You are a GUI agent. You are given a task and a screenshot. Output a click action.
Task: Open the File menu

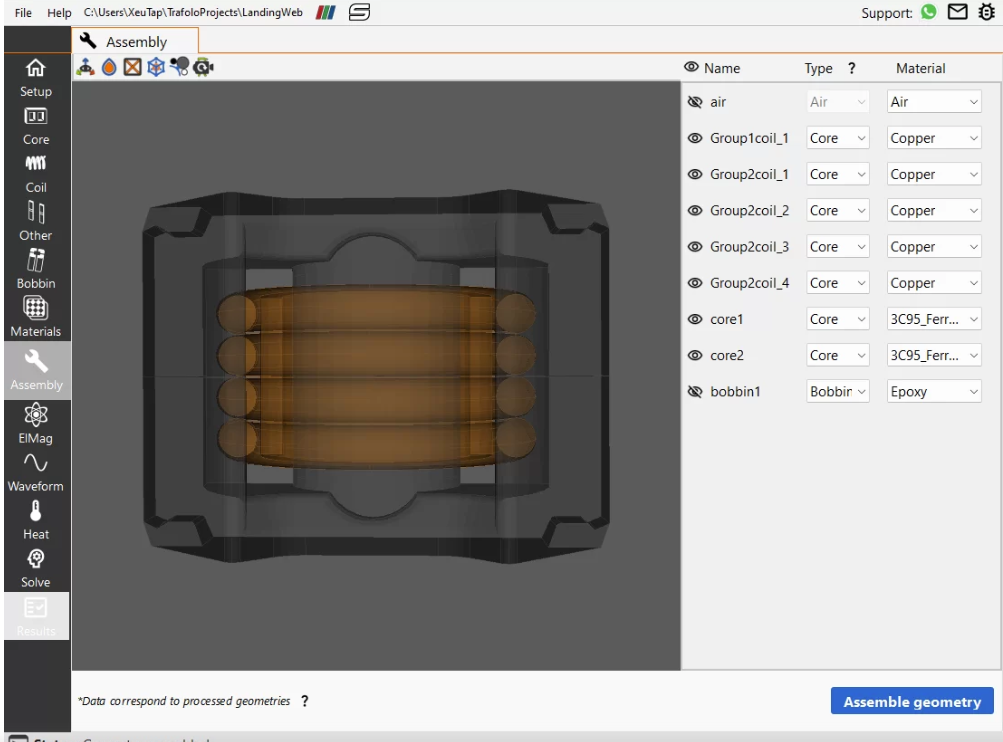pos(24,13)
